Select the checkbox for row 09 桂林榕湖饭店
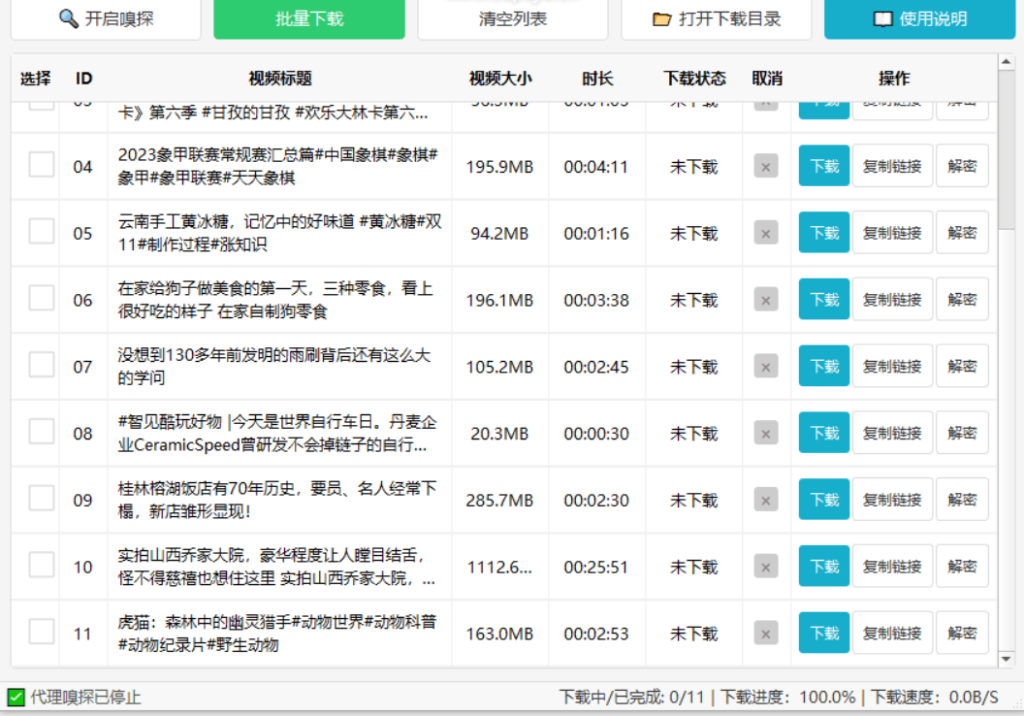The height and width of the screenshot is (716, 1024). tap(40, 499)
